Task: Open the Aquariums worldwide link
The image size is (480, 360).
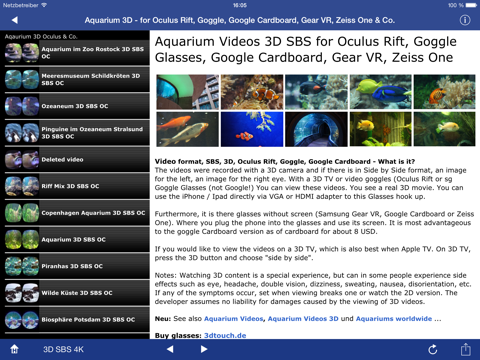Action: coord(394,319)
